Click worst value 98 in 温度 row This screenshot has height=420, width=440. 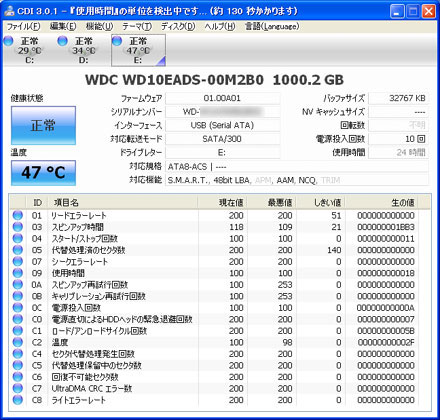[287, 342]
